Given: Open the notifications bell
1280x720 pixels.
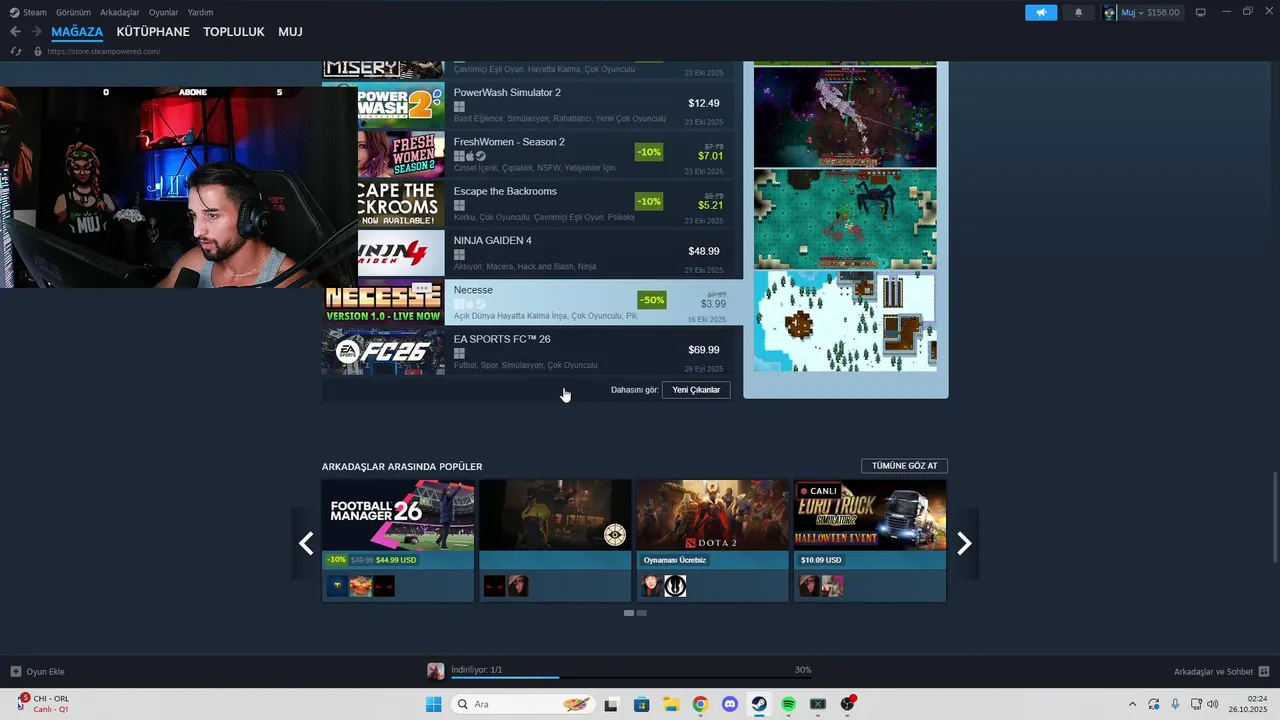Looking at the screenshot, I should pos(1078,12).
